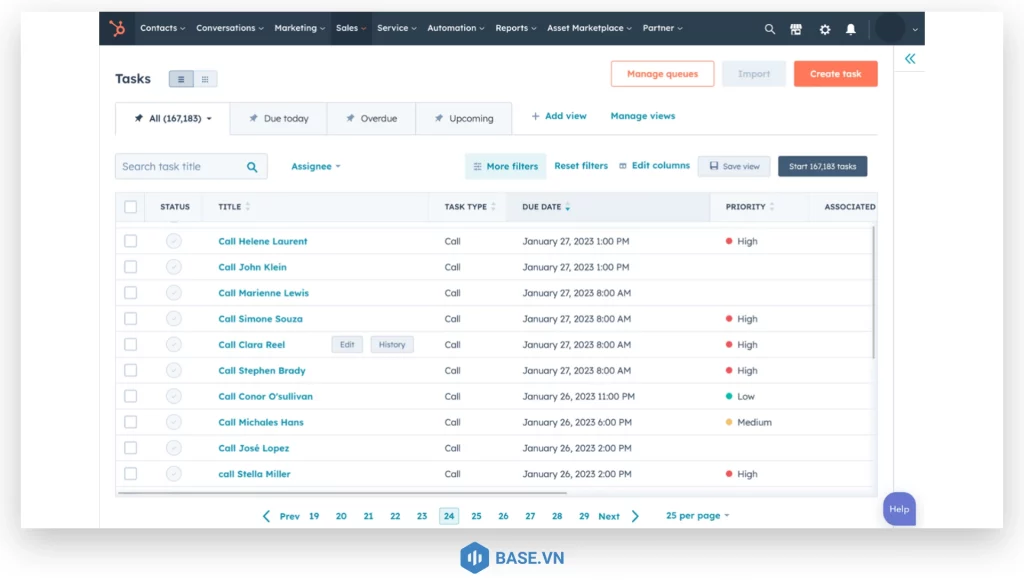
Task: Open the global search magnifier
Action: point(770,28)
